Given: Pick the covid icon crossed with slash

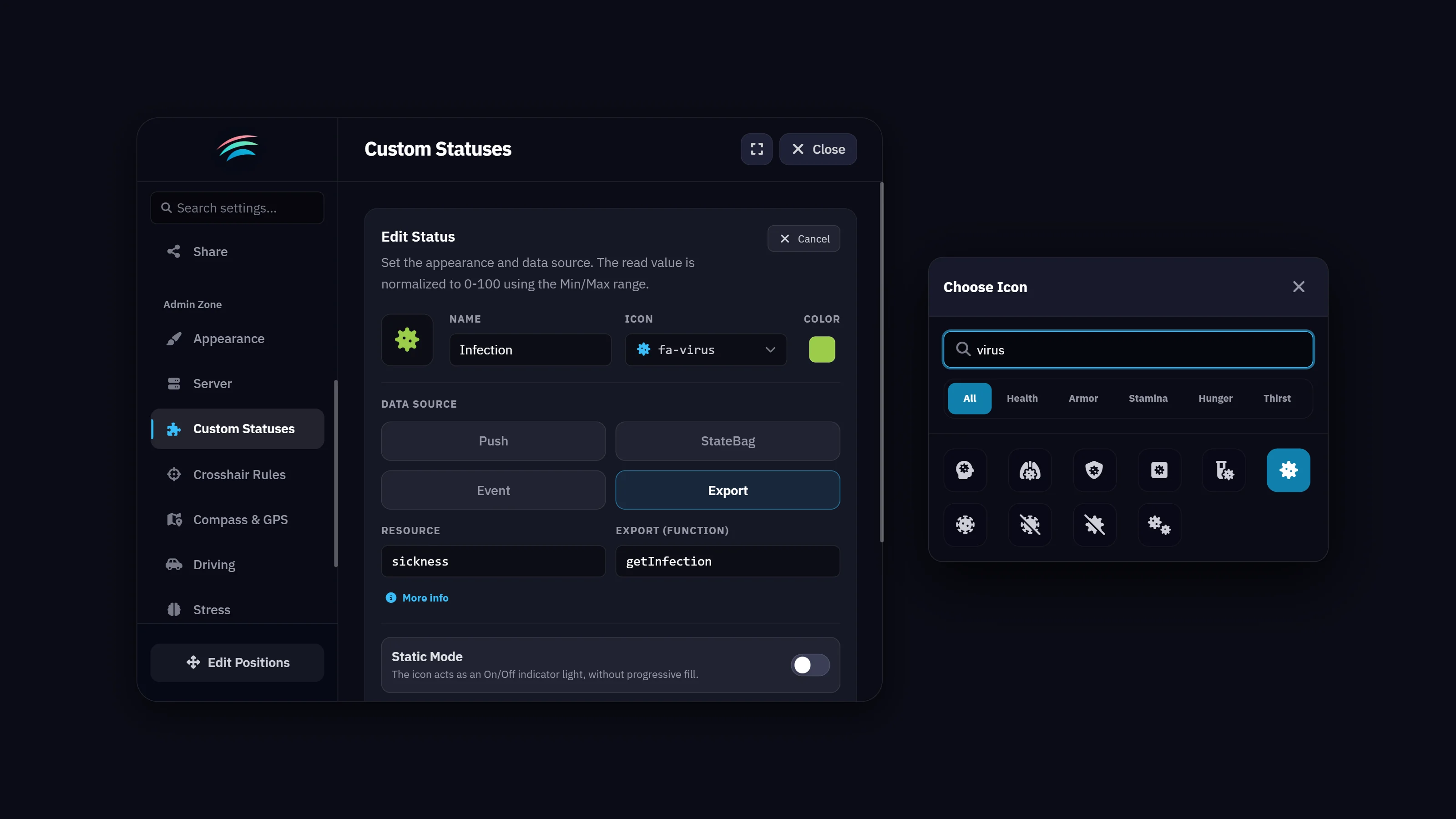Looking at the screenshot, I should 1029,525.
